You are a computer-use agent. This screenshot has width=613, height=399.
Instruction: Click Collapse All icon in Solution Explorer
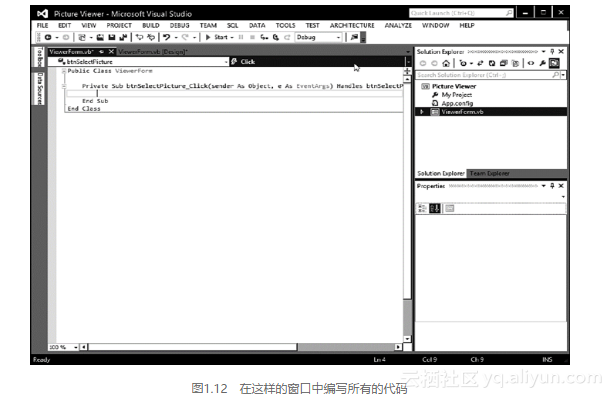504,63
